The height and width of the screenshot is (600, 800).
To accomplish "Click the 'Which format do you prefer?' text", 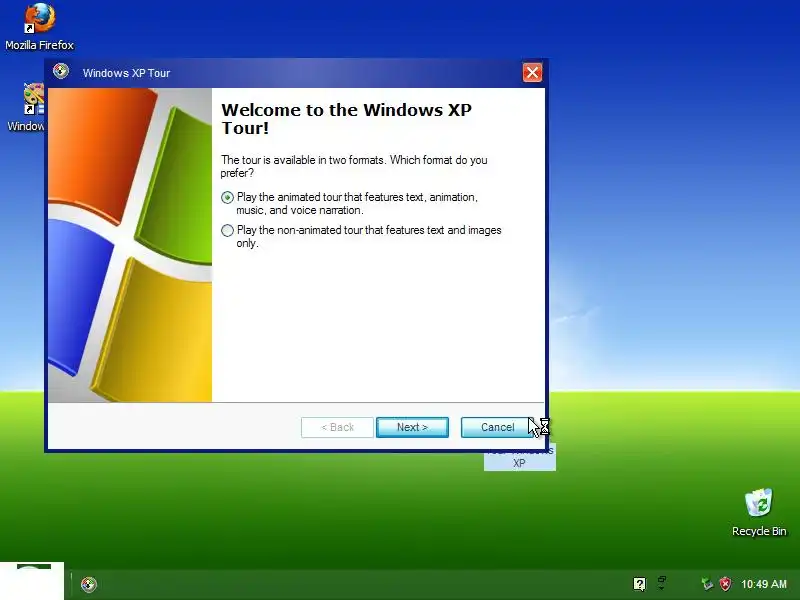I will tap(354, 166).
